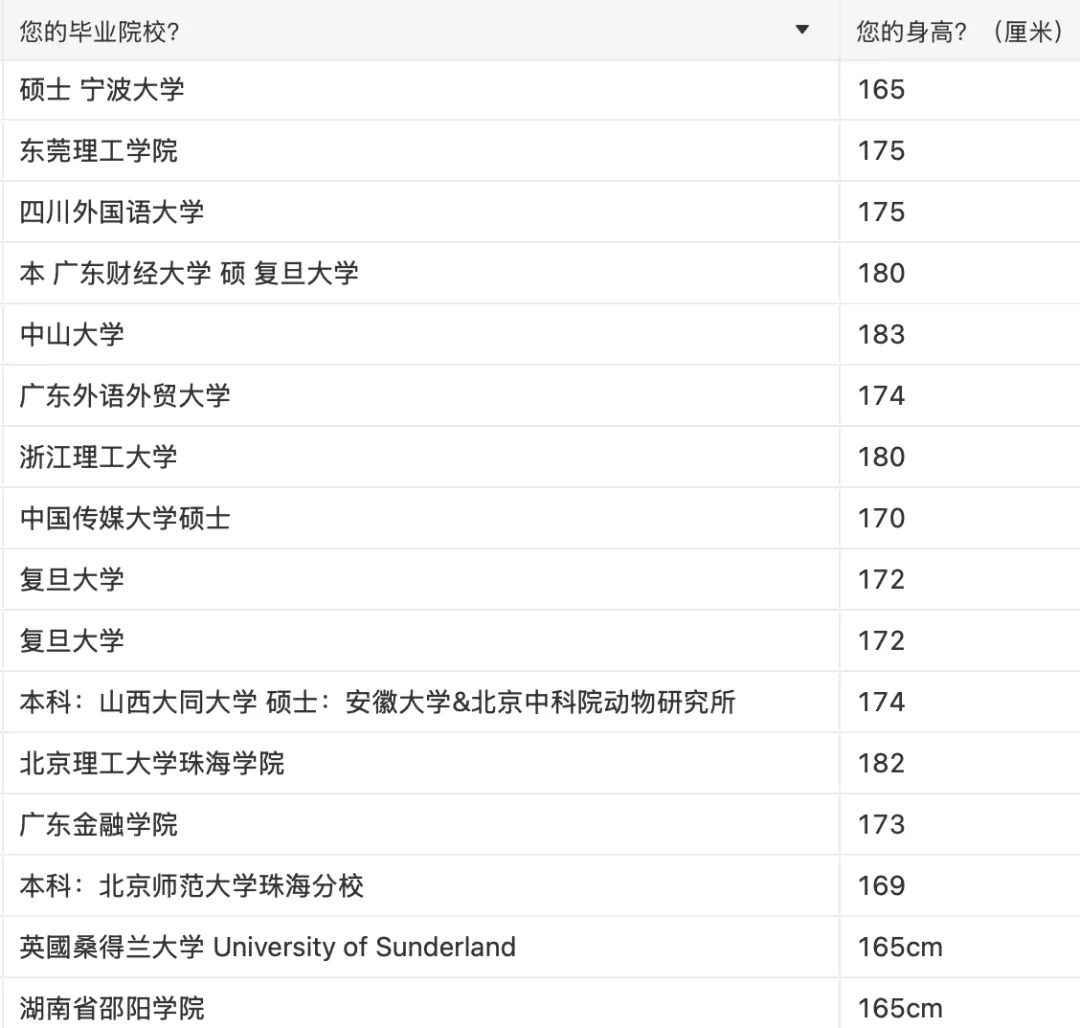This screenshot has height=1028, width=1080.
Task: Click the 您的身高?(厘米) column header
Action: (x=960, y=30)
